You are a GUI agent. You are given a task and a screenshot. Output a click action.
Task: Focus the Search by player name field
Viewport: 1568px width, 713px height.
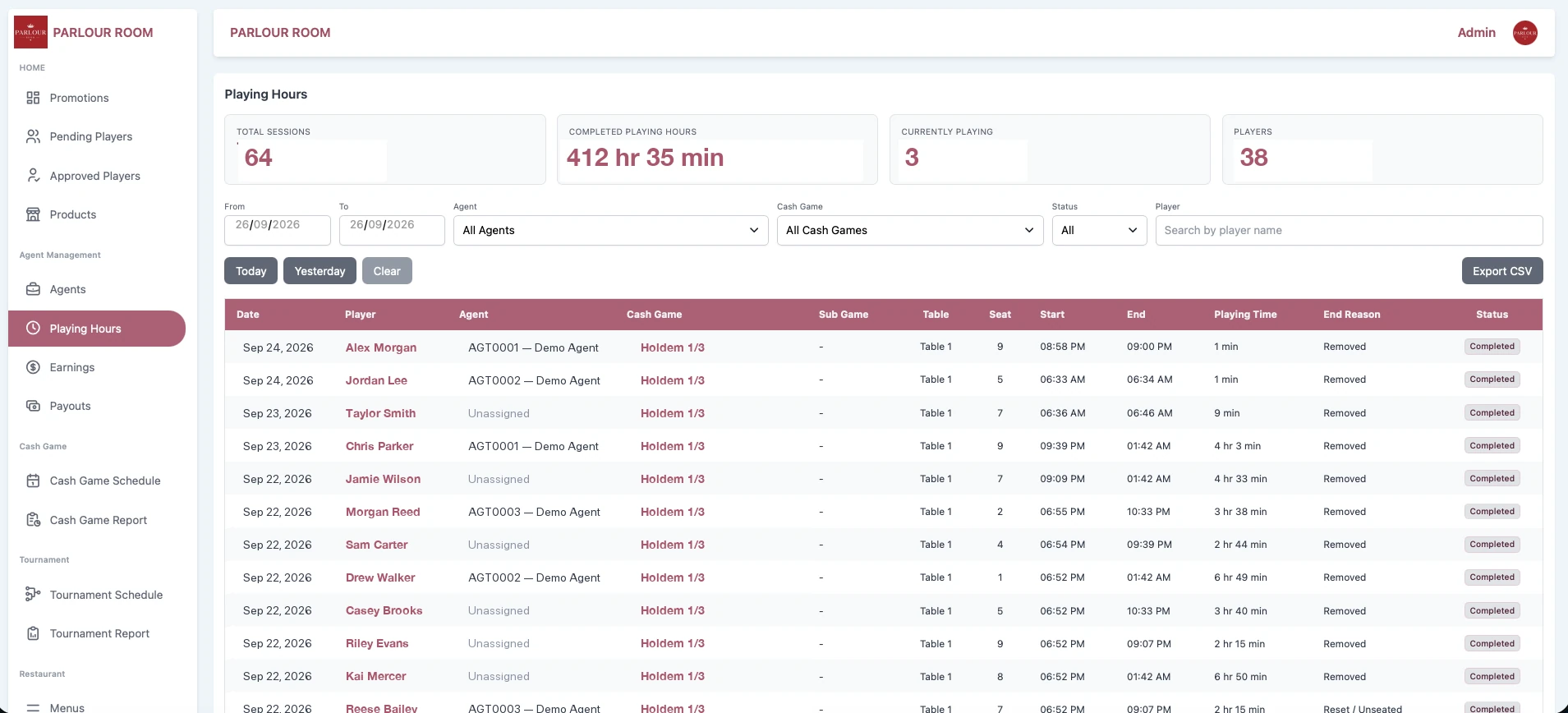click(x=1349, y=230)
